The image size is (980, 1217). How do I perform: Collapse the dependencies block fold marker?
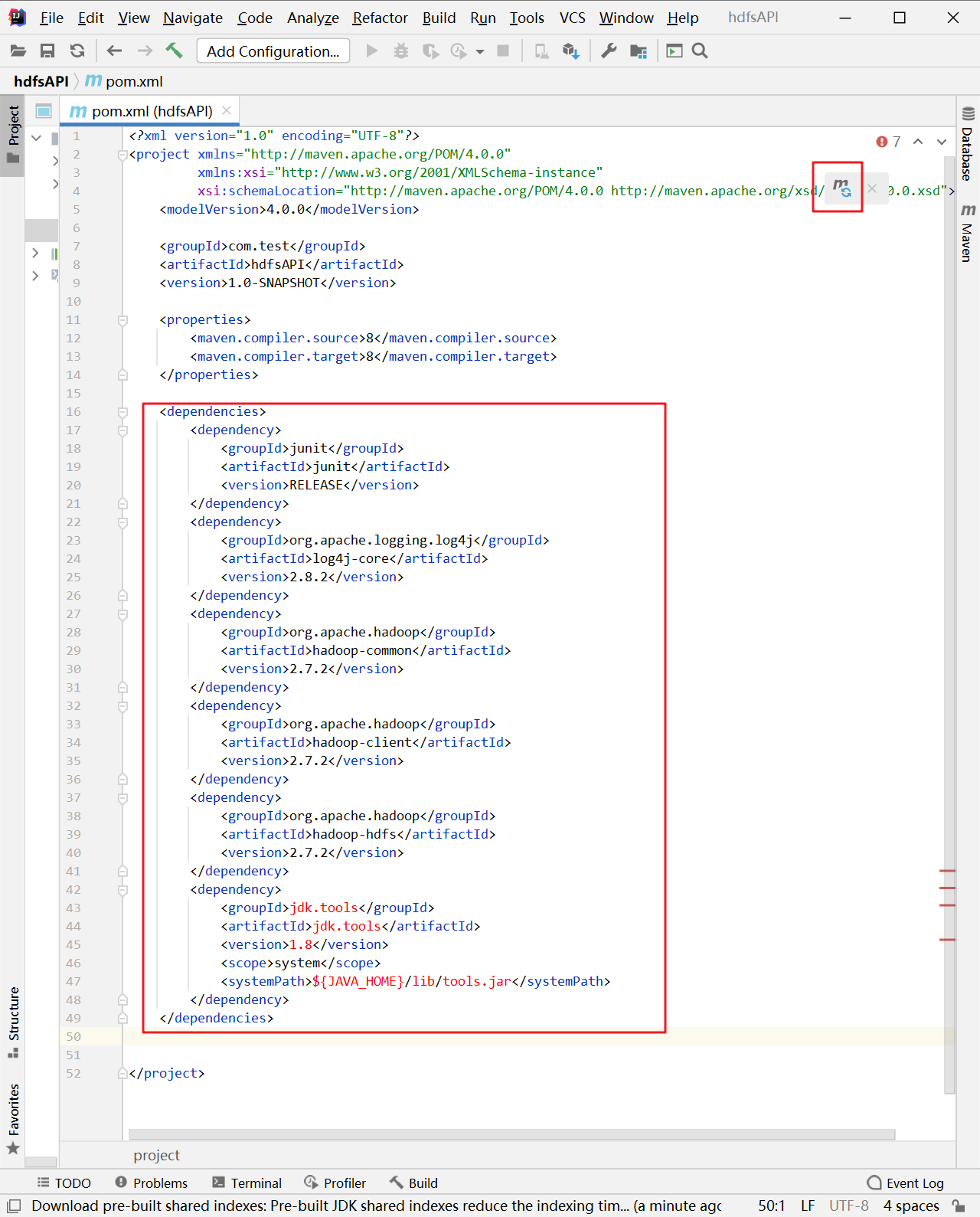pyautogui.click(x=122, y=413)
